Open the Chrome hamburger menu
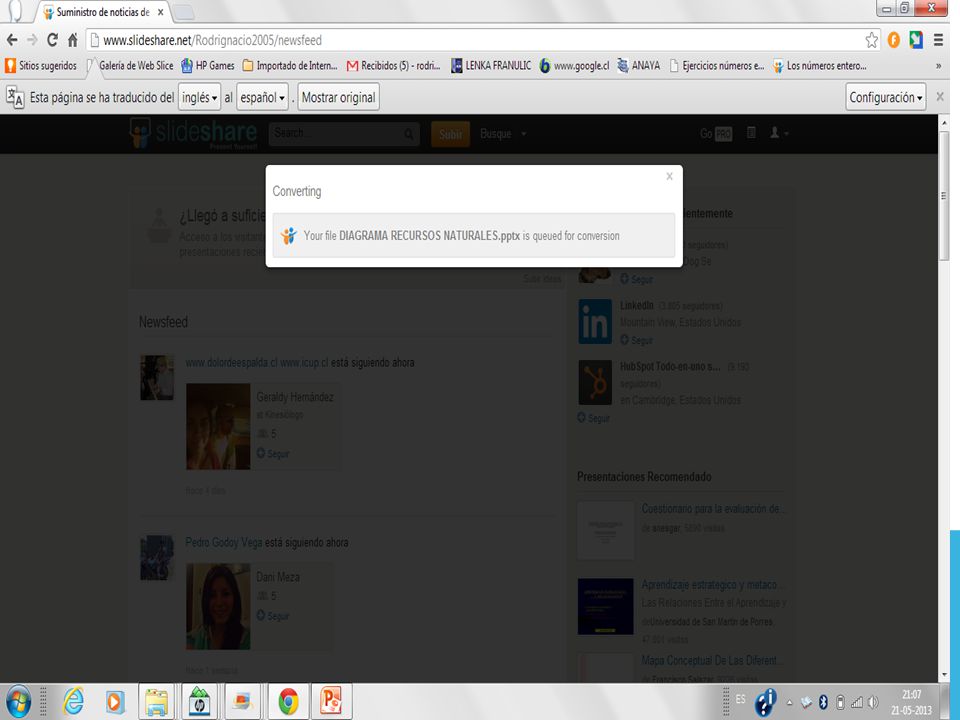This screenshot has height=720, width=960. coord(938,40)
